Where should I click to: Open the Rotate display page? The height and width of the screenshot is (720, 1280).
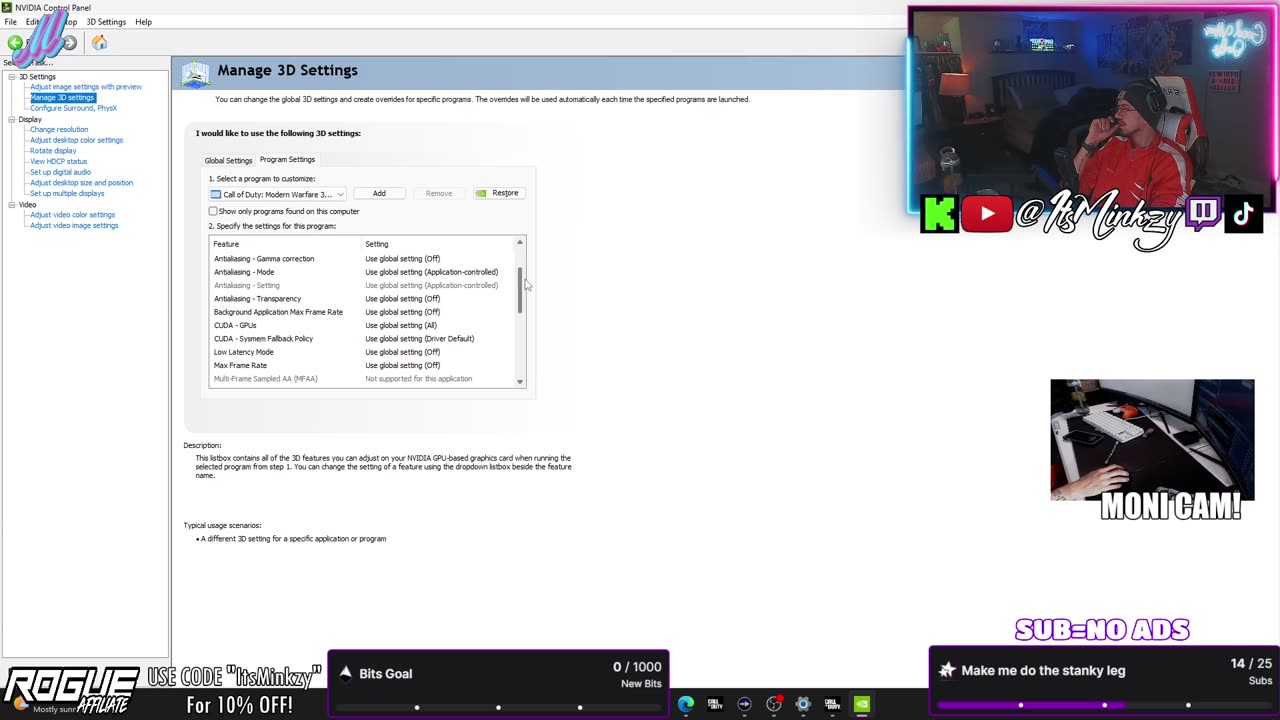pyautogui.click(x=53, y=151)
